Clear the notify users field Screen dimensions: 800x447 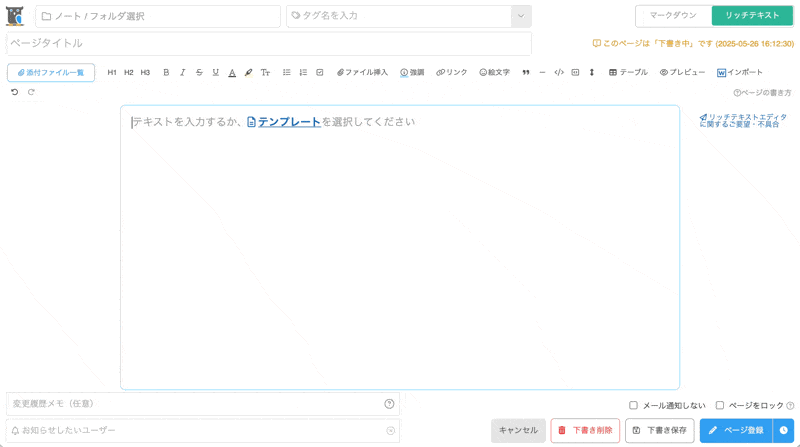point(390,431)
